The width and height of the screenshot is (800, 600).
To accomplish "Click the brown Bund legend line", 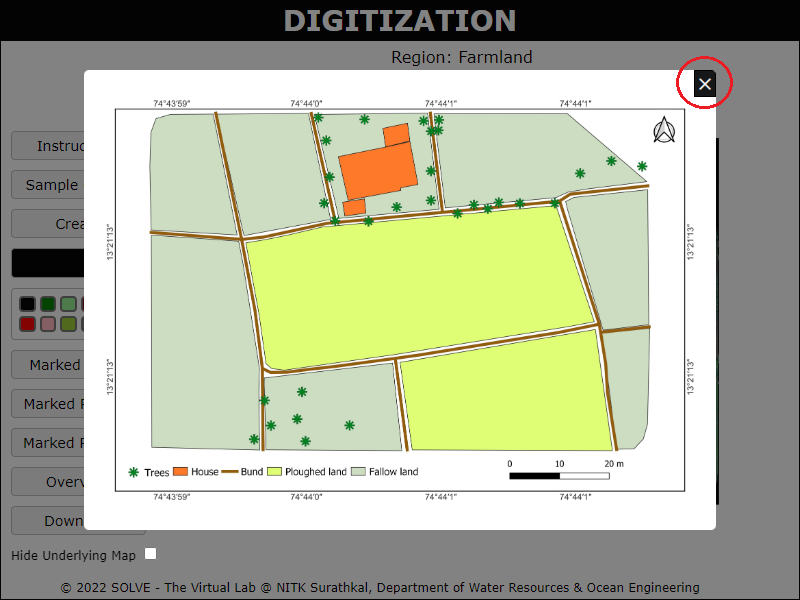I will [229, 472].
